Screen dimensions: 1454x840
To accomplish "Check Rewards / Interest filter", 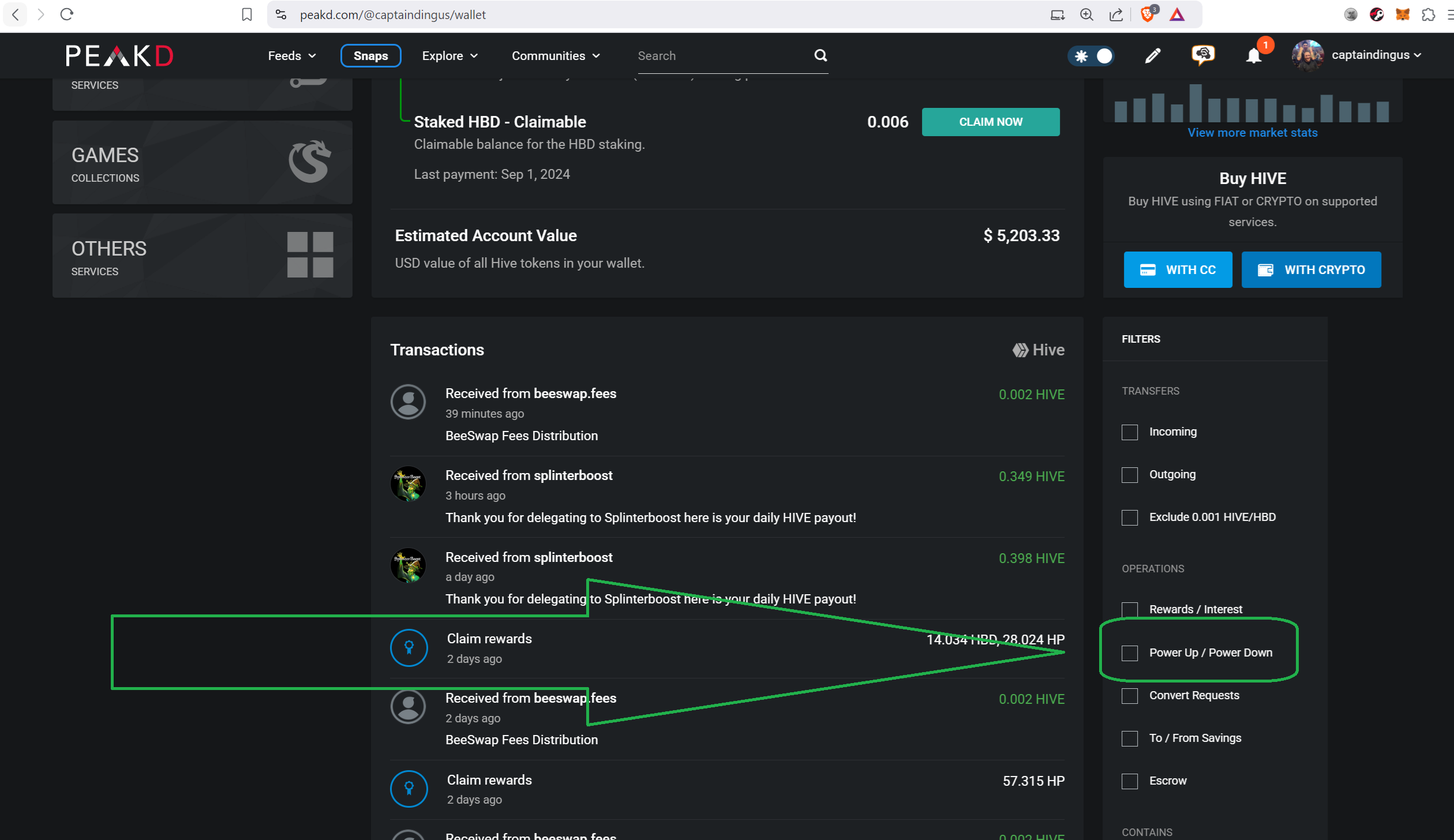I will click(x=1130, y=610).
